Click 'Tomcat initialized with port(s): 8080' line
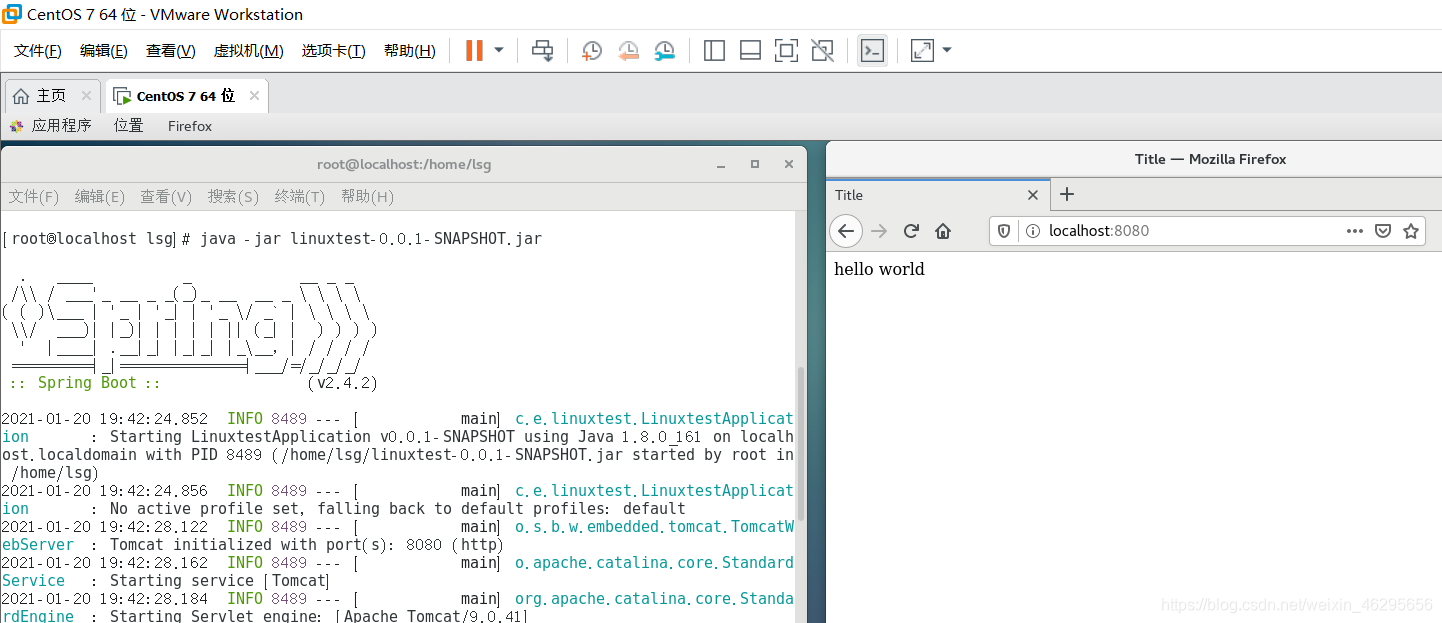This screenshot has height=623, width=1442. [307, 545]
